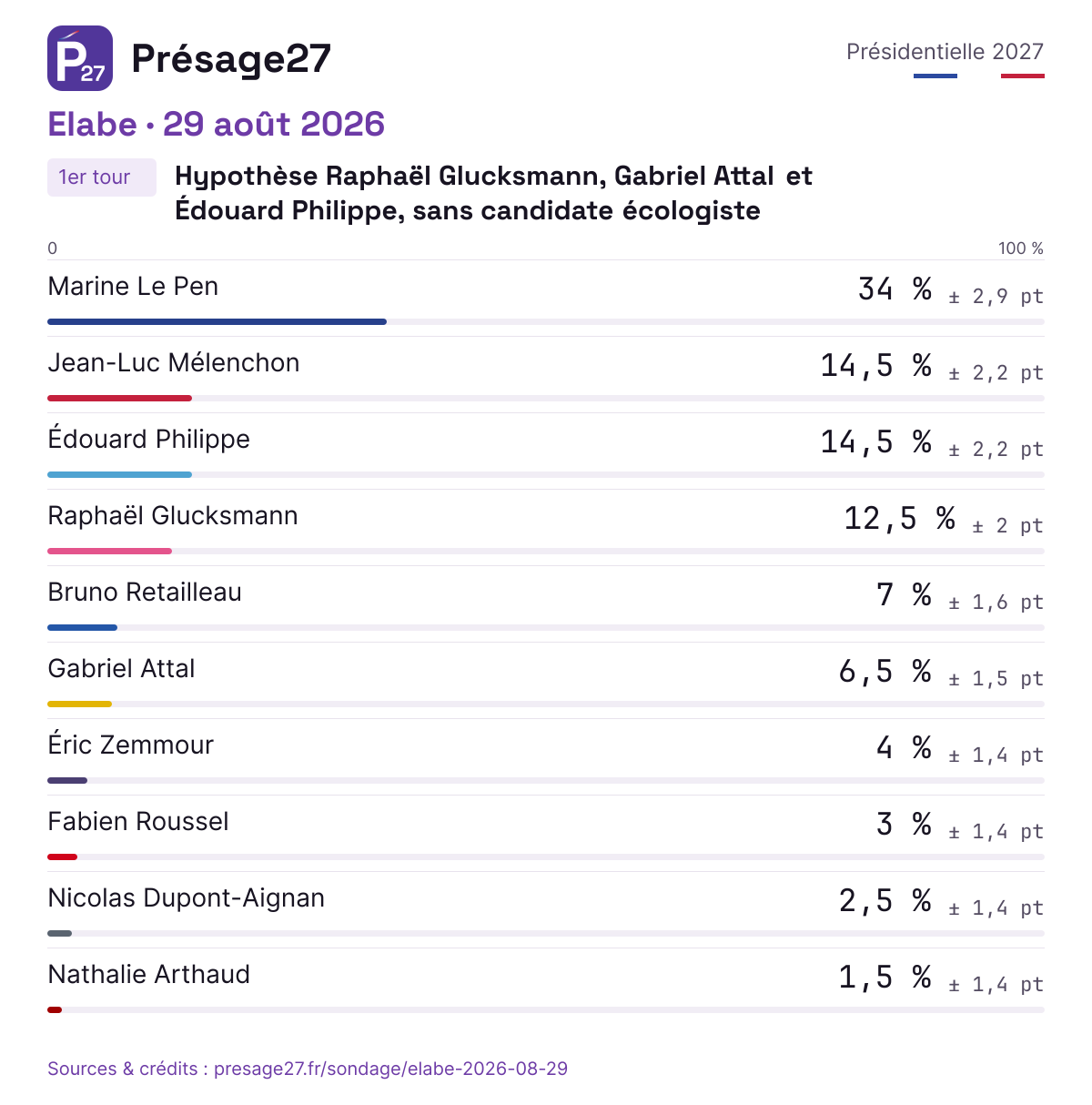Click the hypothesis title about Glucksmann, Attal
The width and height of the screenshot is (1092, 1105).
coord(493,193)
